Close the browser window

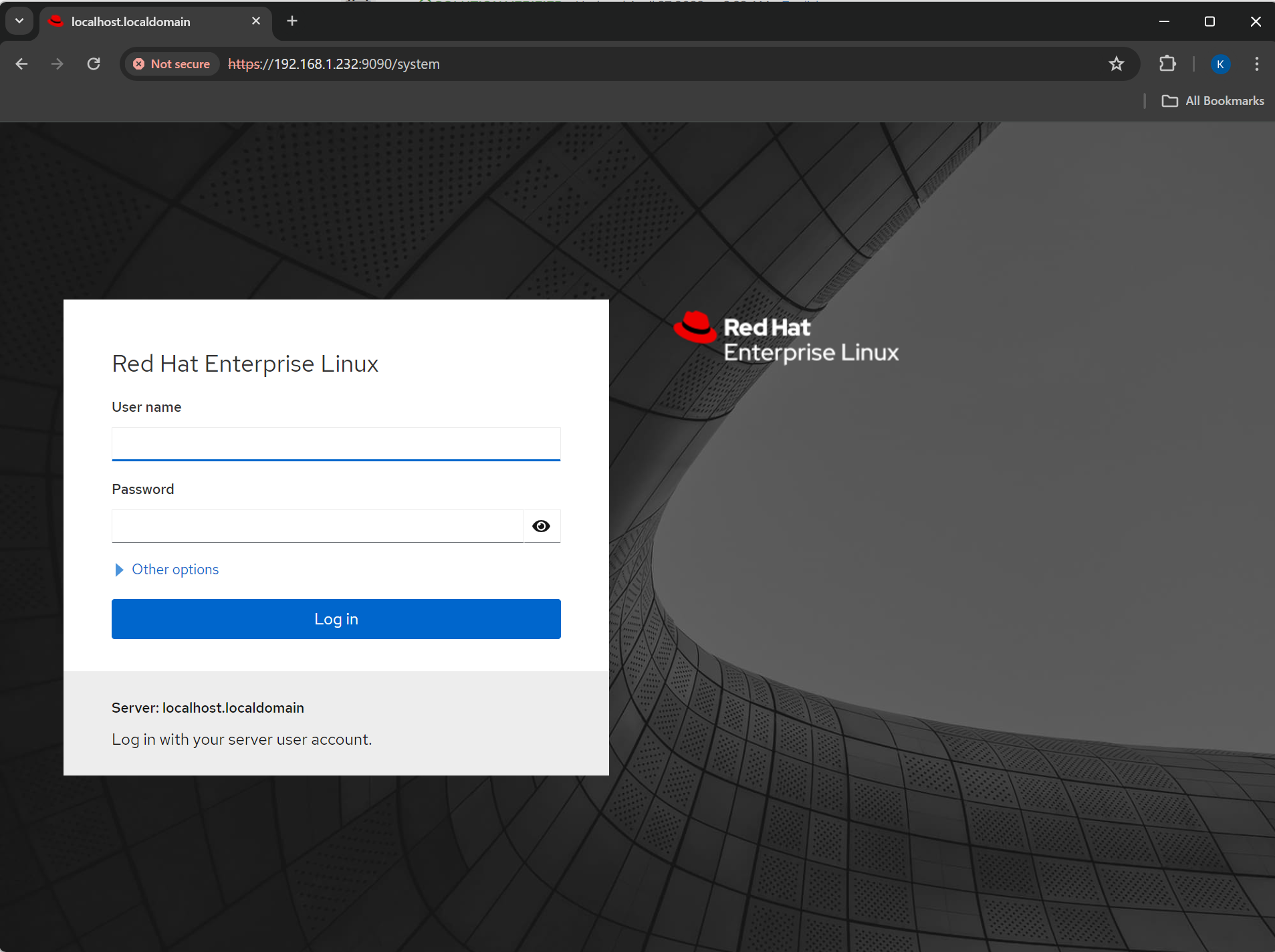(1256, 21)
